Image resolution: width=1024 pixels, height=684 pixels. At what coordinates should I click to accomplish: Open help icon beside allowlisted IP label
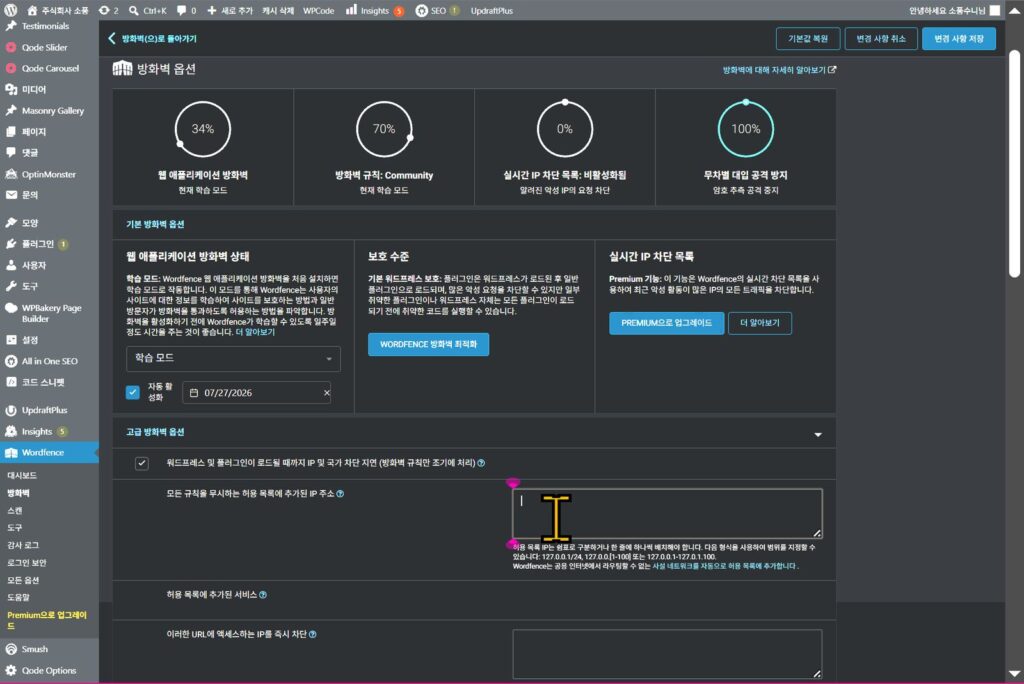[x=340, y=494]
